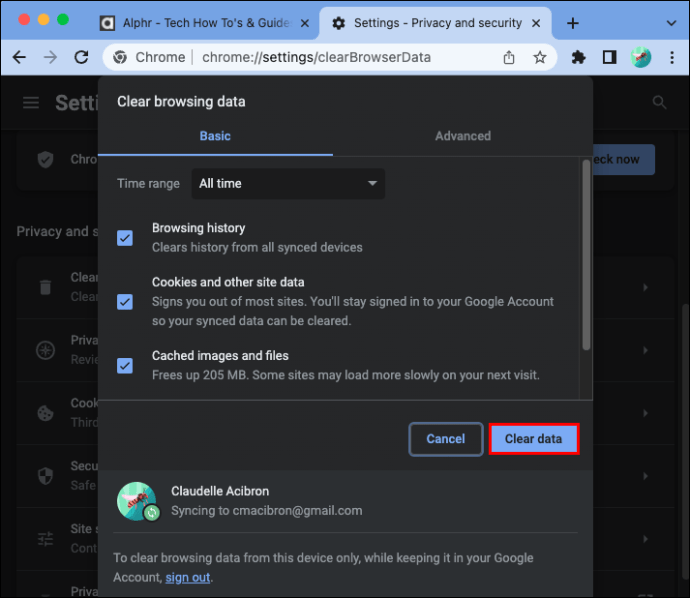
Task: Uncheck the Browsing history checkbox
Action: click(125, 238)
